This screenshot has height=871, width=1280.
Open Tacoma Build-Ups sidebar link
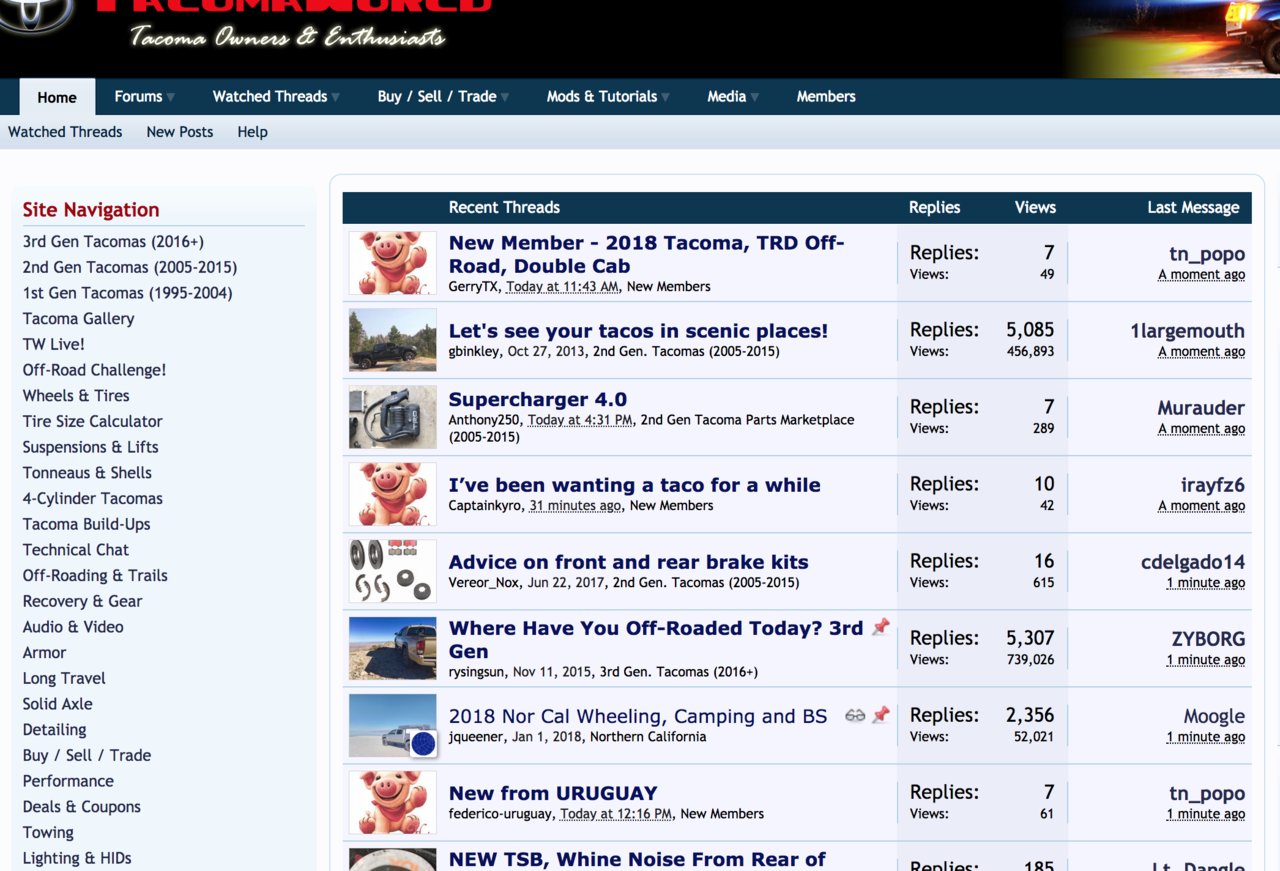pos(86,524)
